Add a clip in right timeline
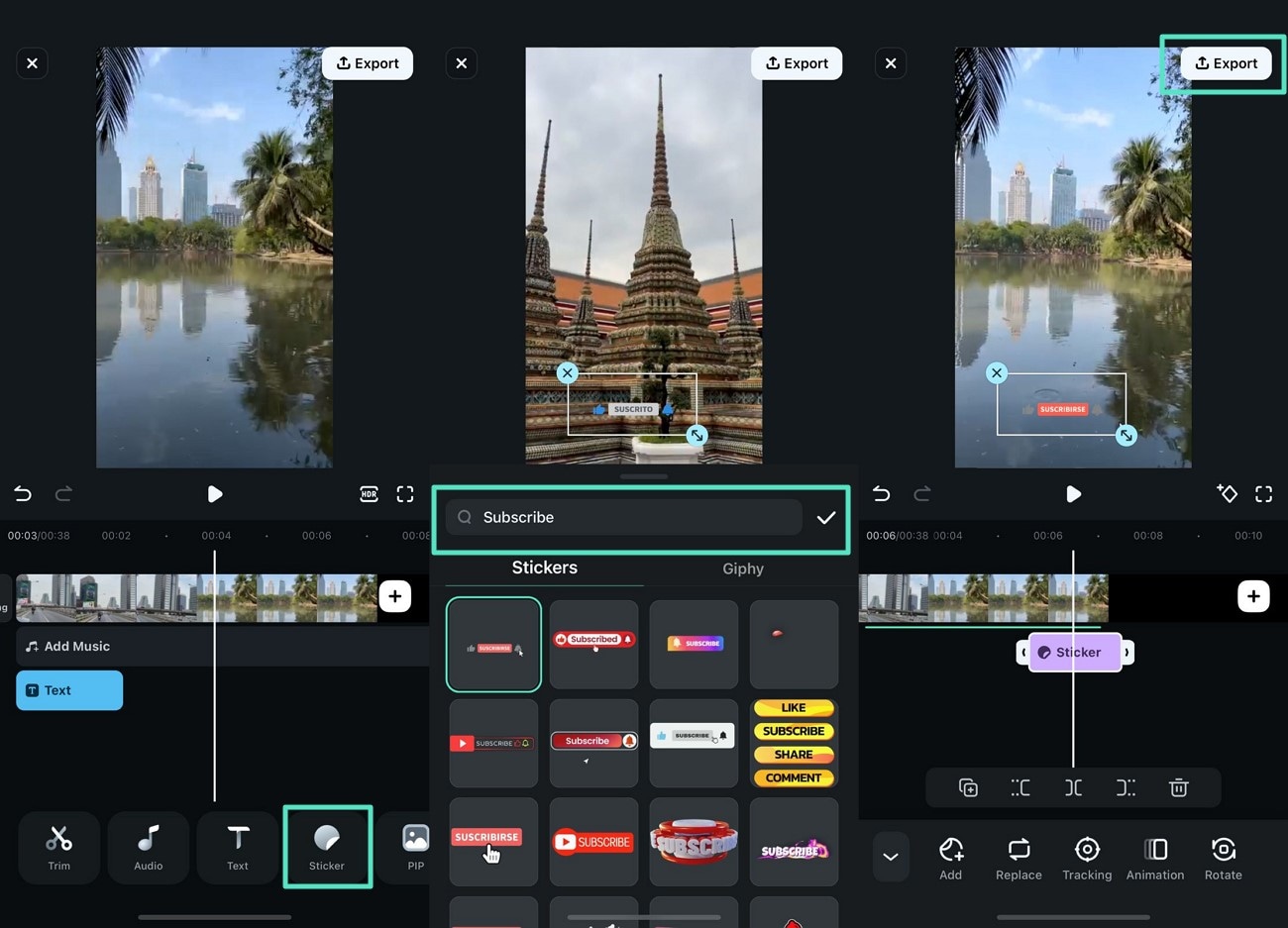 click(1253, 596)
